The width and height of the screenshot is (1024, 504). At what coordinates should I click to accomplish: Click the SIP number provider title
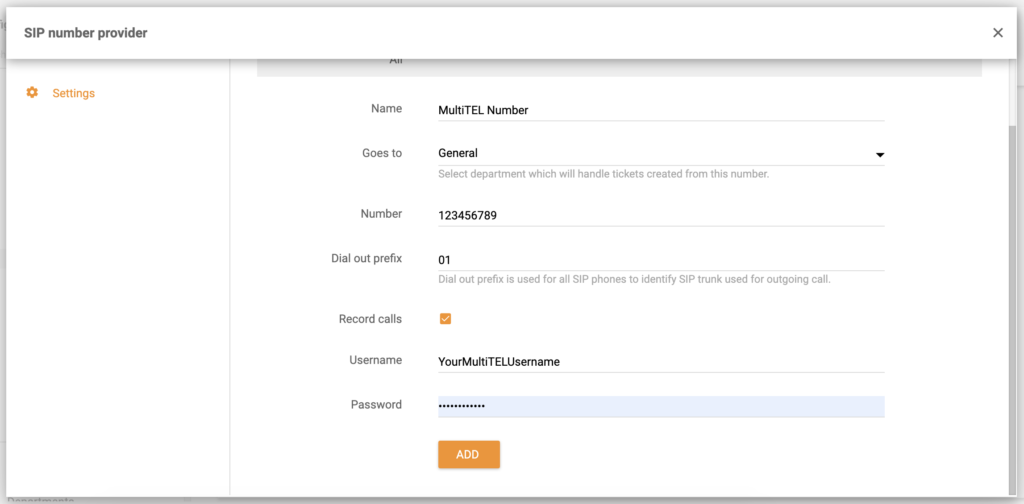click(x=86, y=33)
